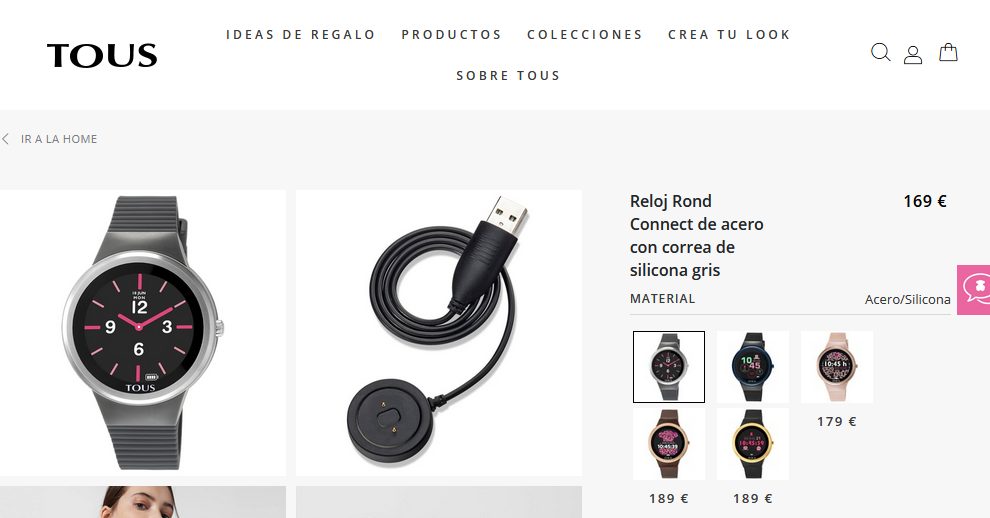Click the back chevron beside Ir a la home
This screenshot has width=990, height=518.
tap(6, 139)
